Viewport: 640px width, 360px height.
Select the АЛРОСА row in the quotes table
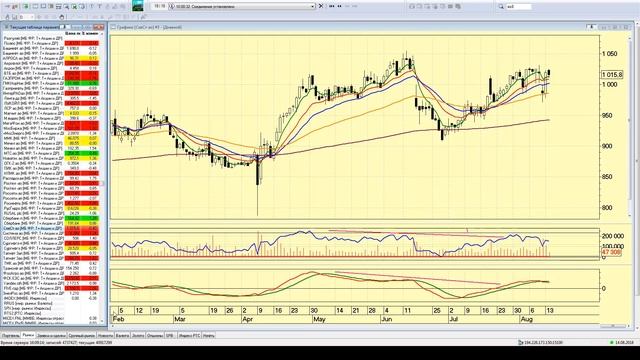(x=51, y=58)
